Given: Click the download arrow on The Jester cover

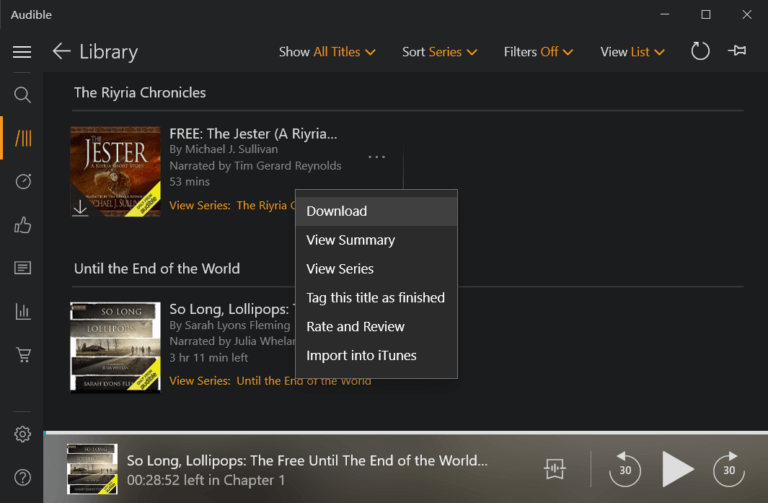Looking at the screenshot, I should [x=80, y=207].
